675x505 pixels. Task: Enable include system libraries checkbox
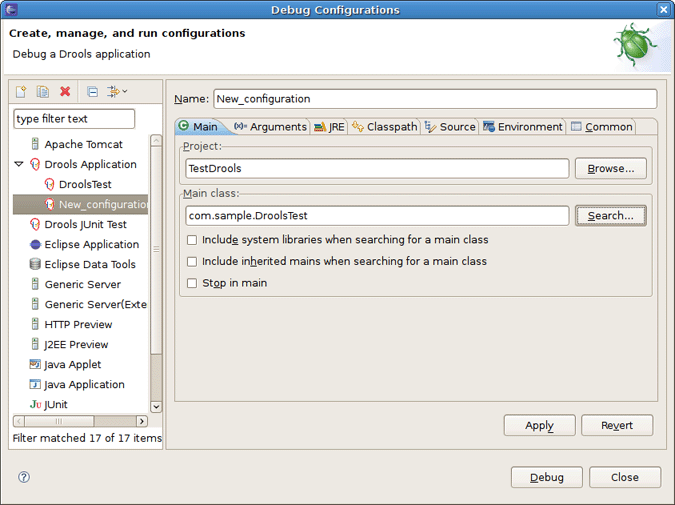[192, 240]
